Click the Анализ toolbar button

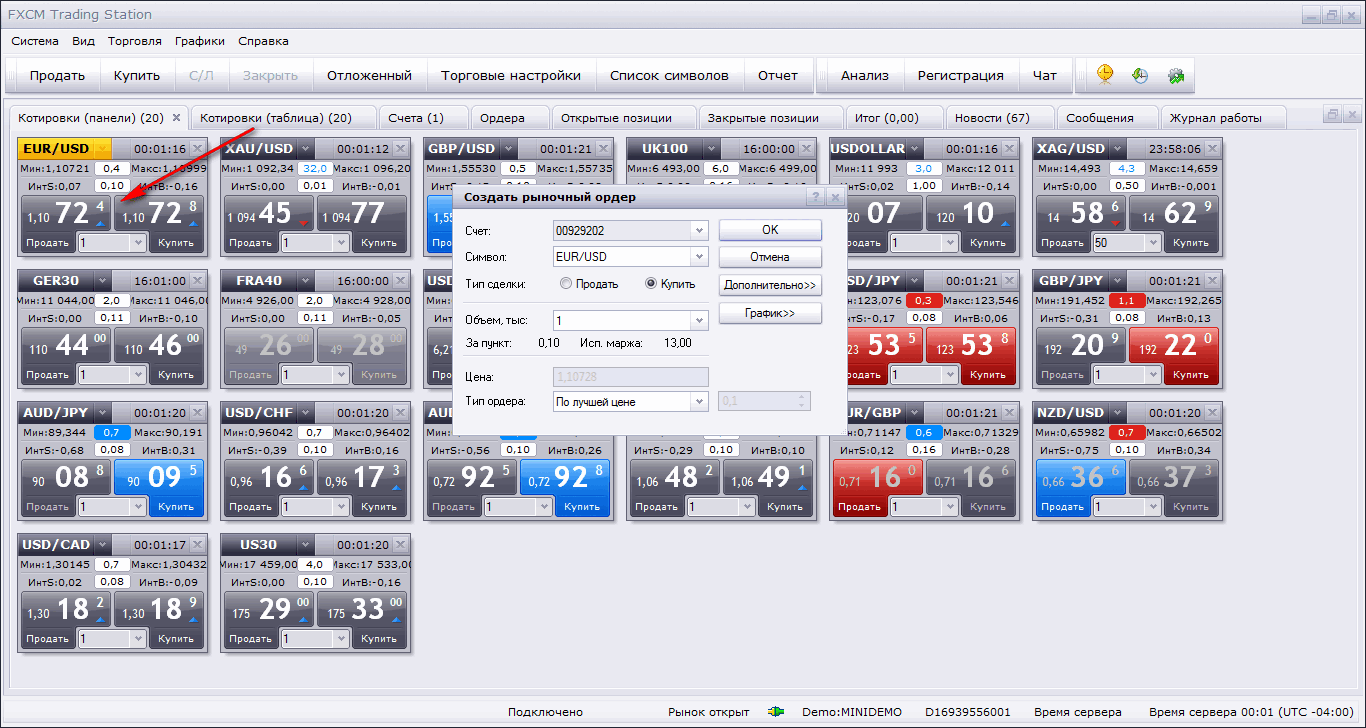pos(865,75)
